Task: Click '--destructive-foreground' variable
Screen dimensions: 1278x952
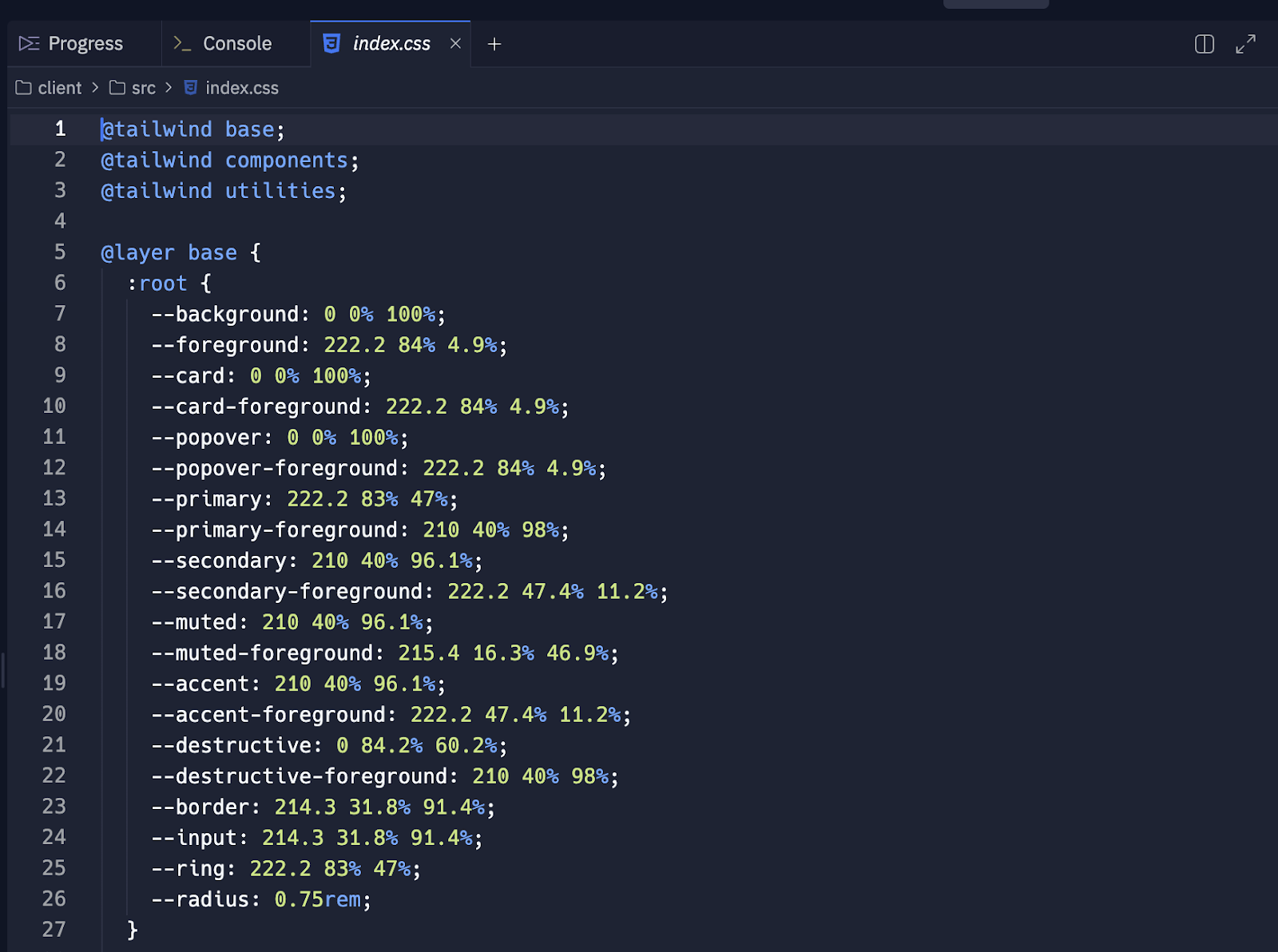Action: [x=299, y=777]
